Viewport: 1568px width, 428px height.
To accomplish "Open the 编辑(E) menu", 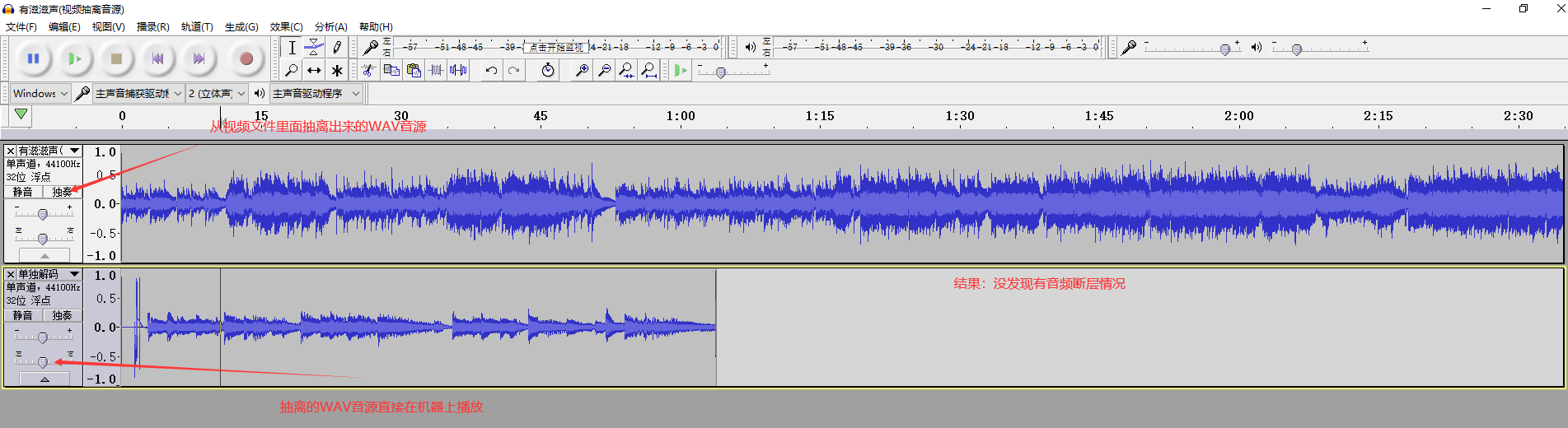I will click(x=64, y=26).
